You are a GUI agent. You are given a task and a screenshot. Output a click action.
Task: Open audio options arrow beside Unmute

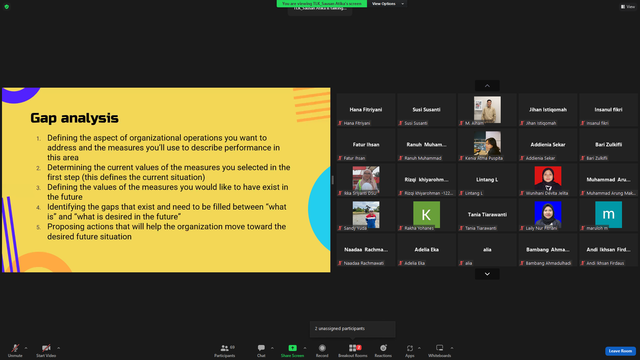pos(26,348)
